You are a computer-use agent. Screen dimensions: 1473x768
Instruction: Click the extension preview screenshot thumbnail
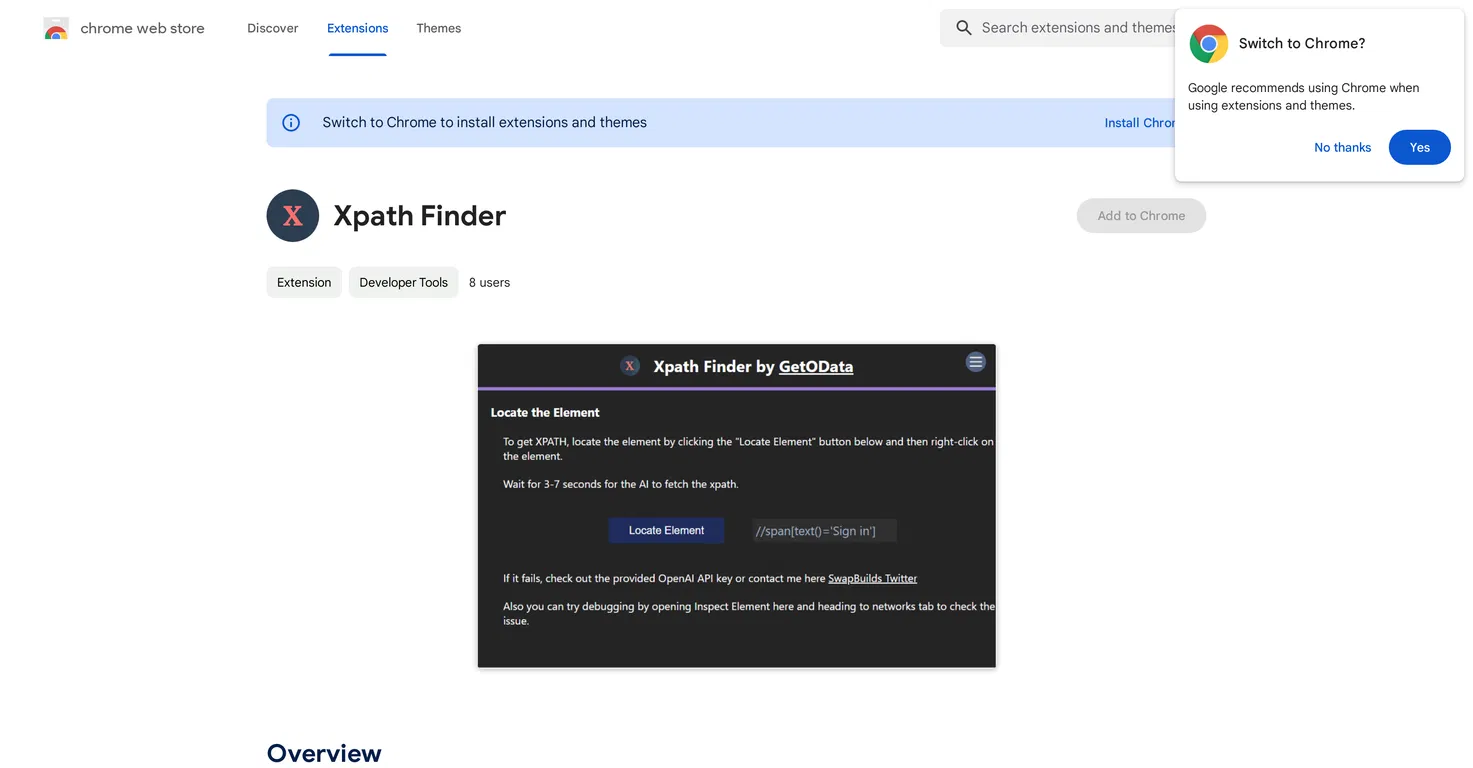click(737, 506)
